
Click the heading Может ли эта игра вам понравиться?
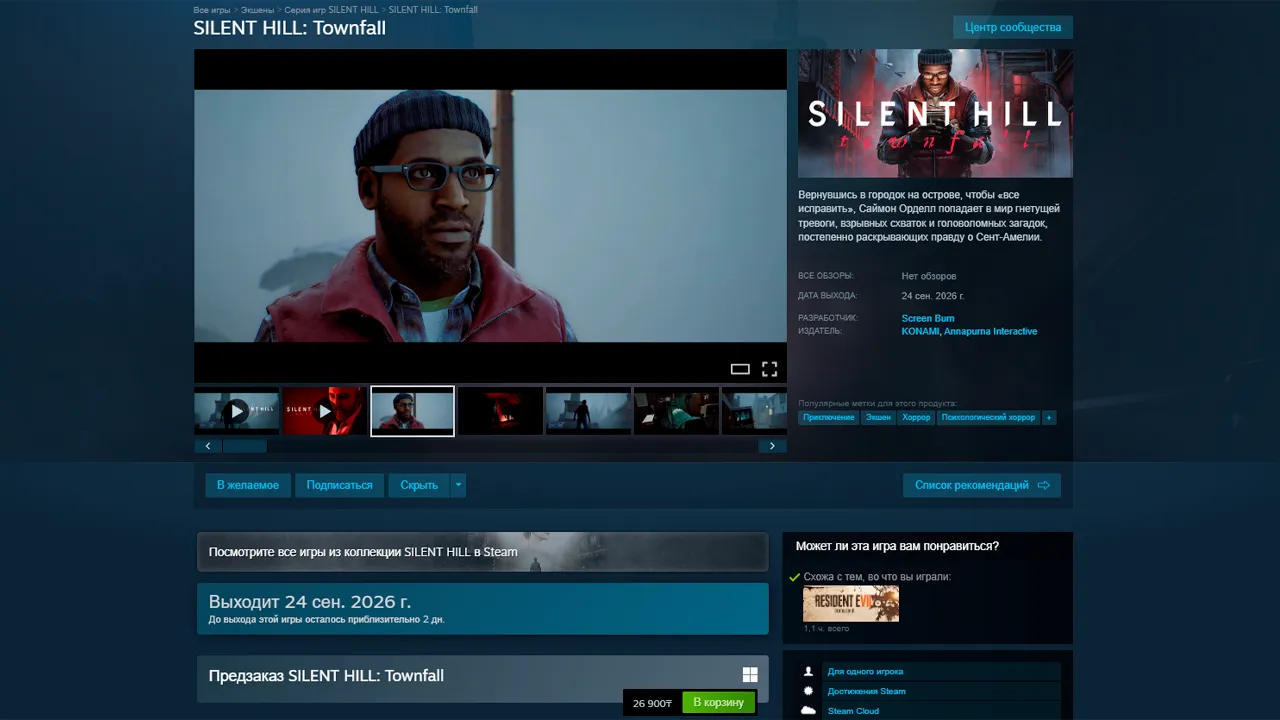[x=897, y=546]
